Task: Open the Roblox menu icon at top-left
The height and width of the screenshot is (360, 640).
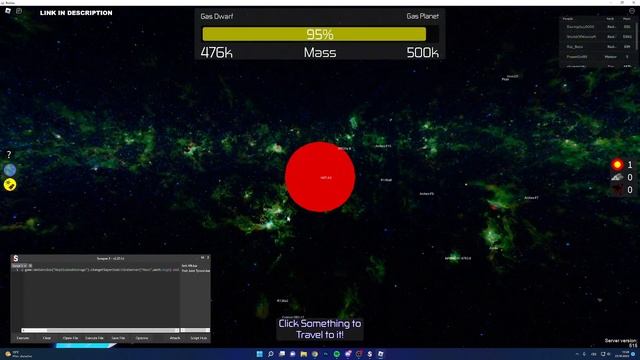Action: click(8, 11)
